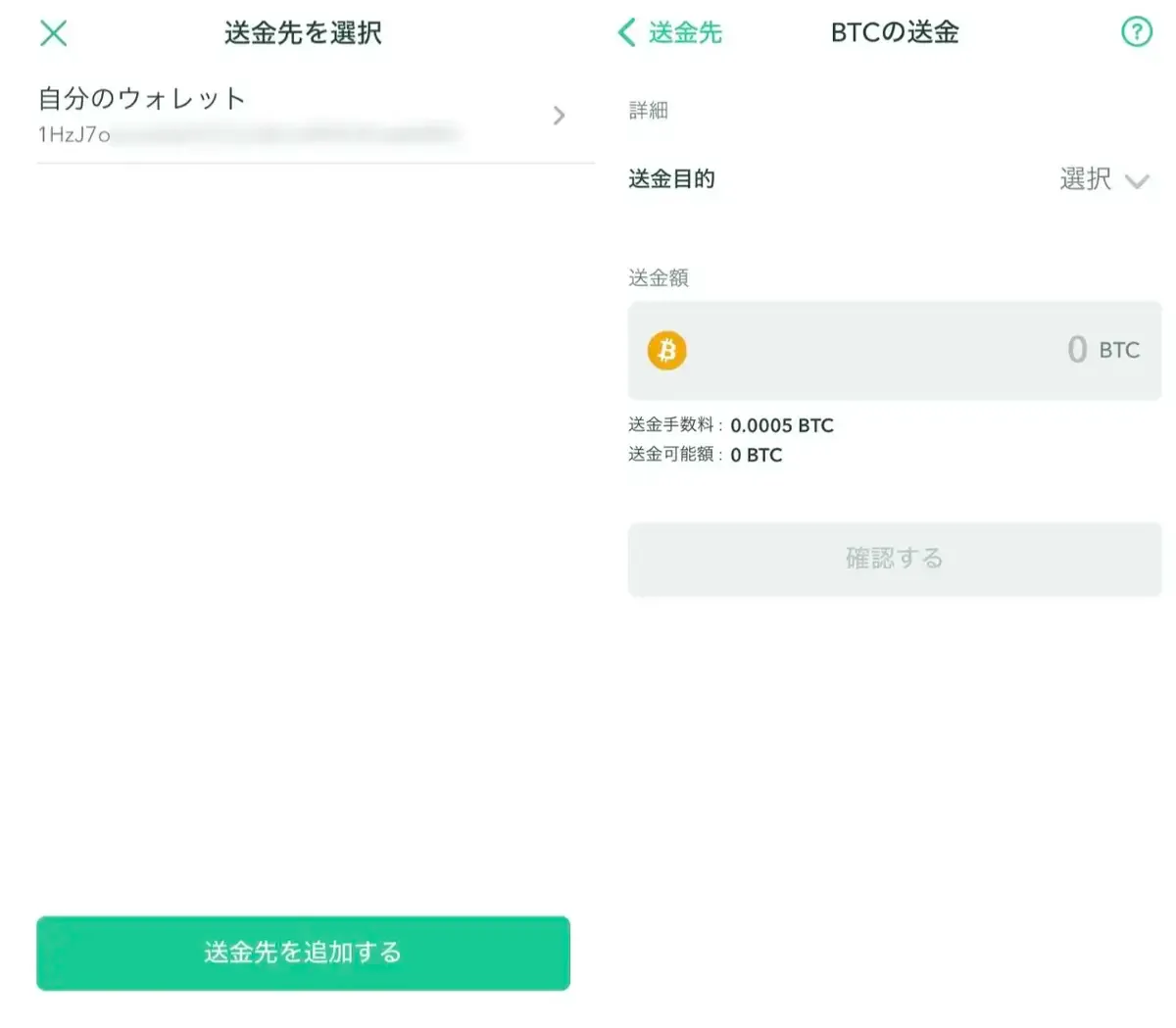Image resolution: width=1176 pixels, height=1028 pixels.
Task: Tap the green help question mark icon
Action: [x=1137, y=32]
